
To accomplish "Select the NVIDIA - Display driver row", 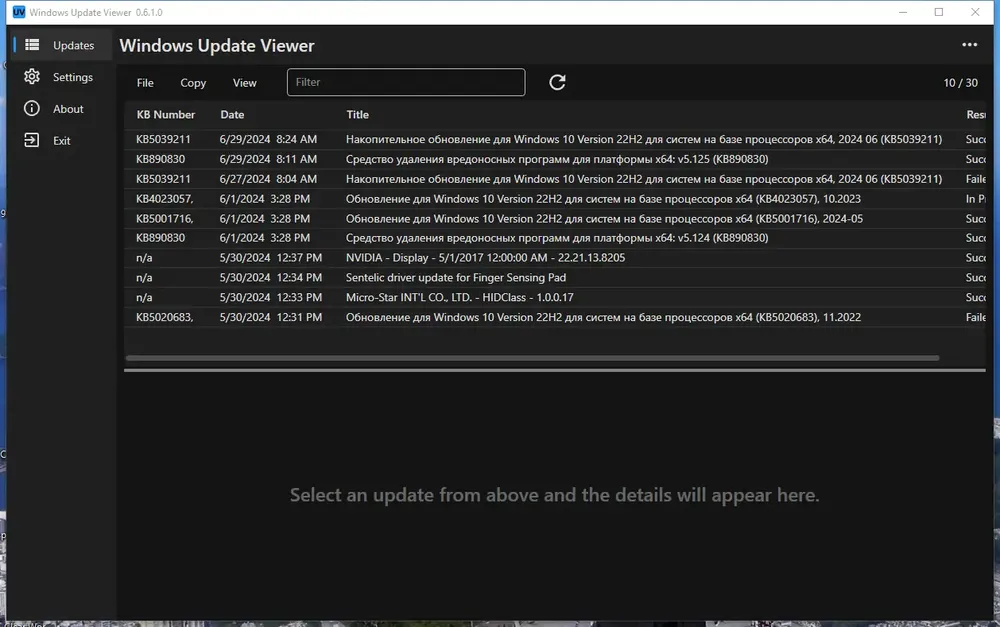I will [555, 258].
